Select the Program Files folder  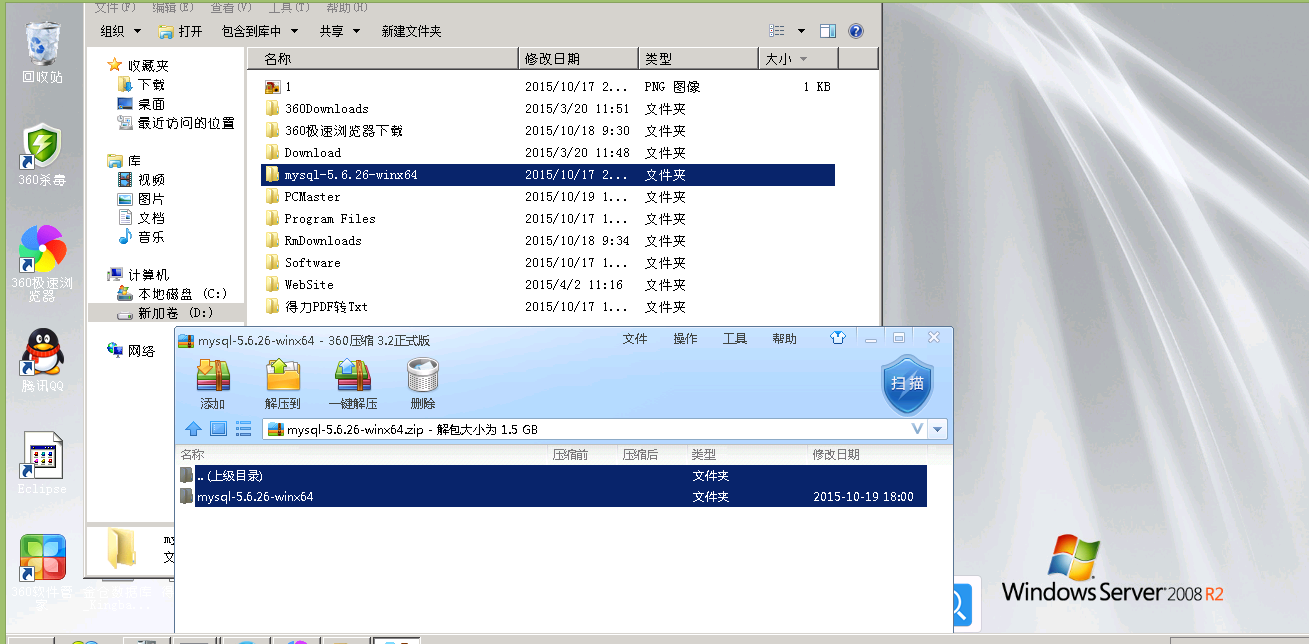tap(548, 219)
